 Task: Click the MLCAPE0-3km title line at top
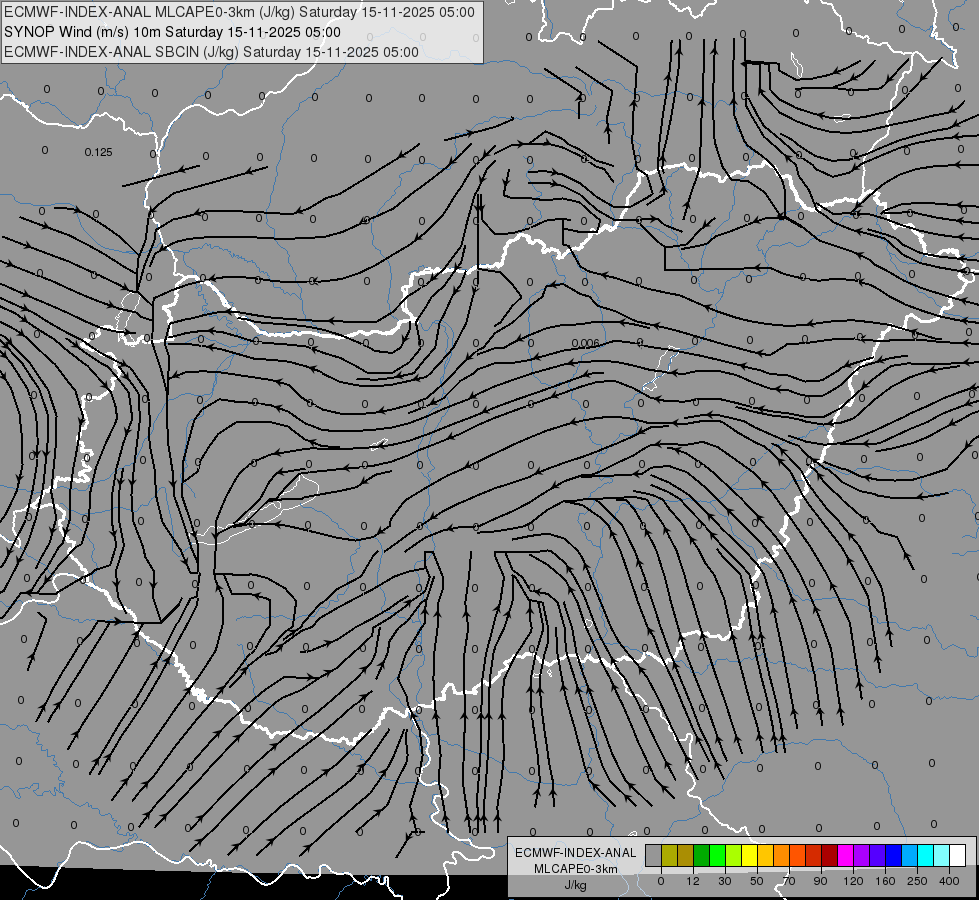[239, 12]
